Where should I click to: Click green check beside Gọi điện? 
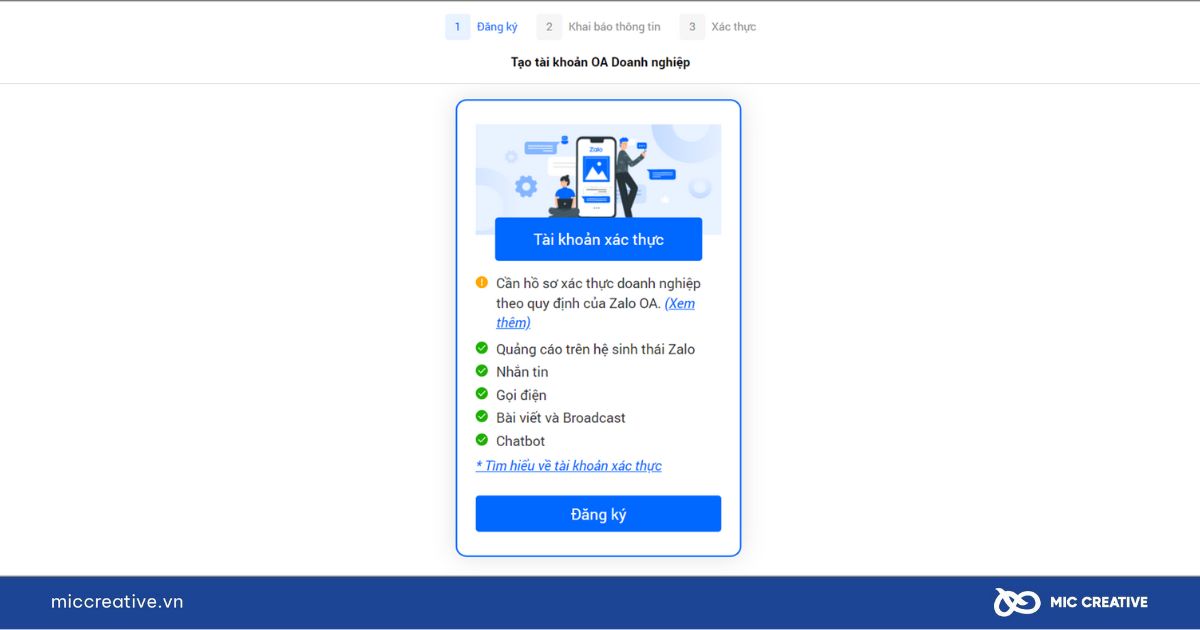[482, 394]
